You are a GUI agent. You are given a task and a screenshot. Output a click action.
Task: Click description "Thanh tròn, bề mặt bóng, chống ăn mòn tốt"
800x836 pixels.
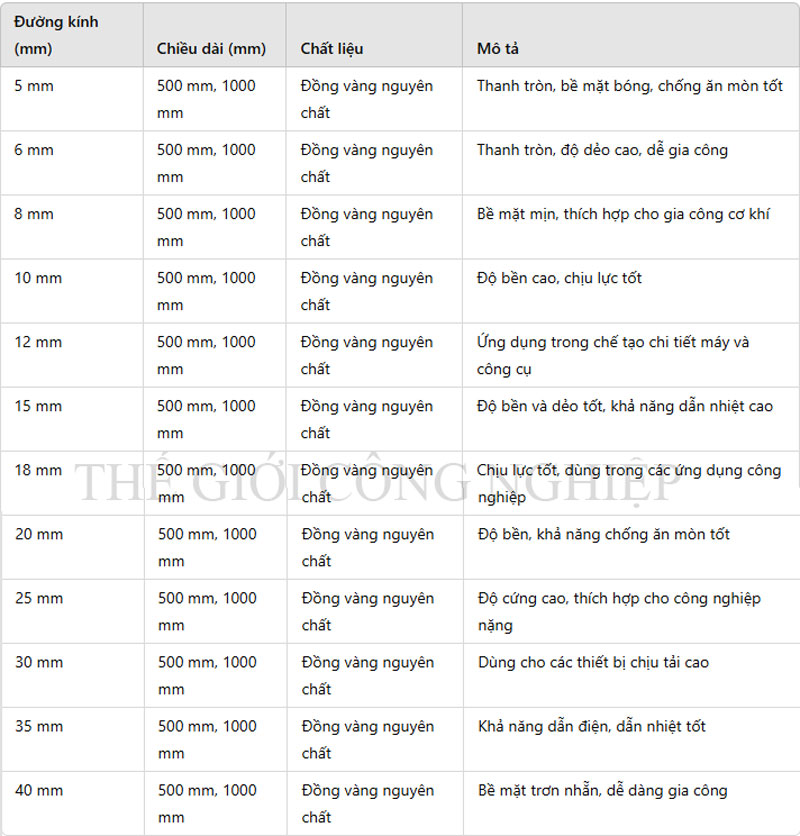click(x=629, y=86)
